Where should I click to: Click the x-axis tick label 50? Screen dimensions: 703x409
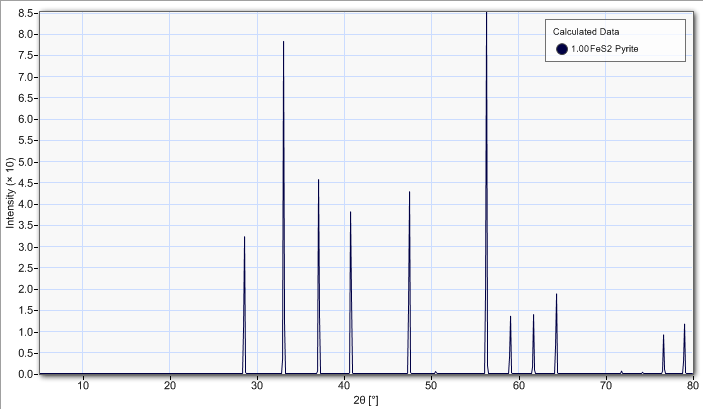[x=431, y=385]
